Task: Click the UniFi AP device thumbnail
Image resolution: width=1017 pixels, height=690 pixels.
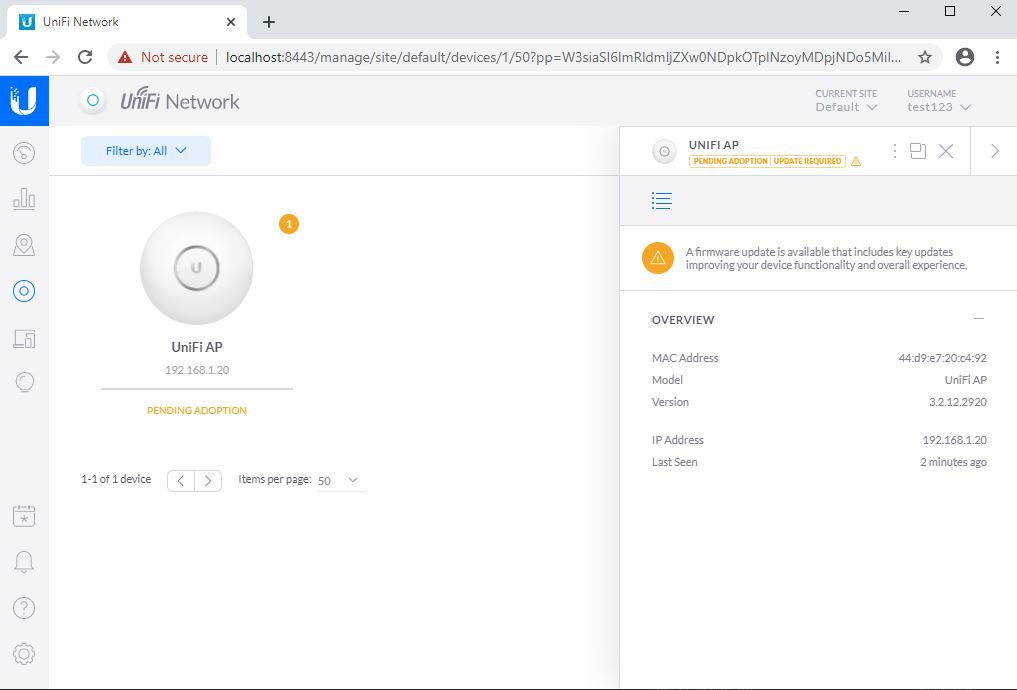Action: (x=197, y=268)
